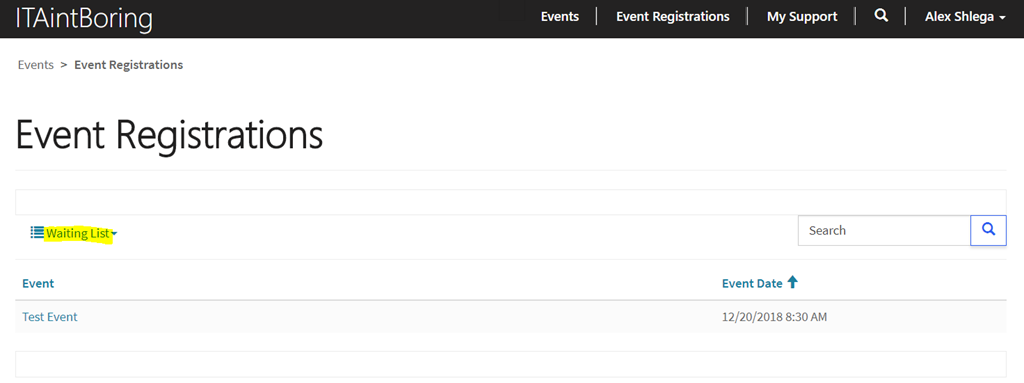
Task: Click the Event Registrations page heading
Action: pyautogui.click(x=169, y=136)
